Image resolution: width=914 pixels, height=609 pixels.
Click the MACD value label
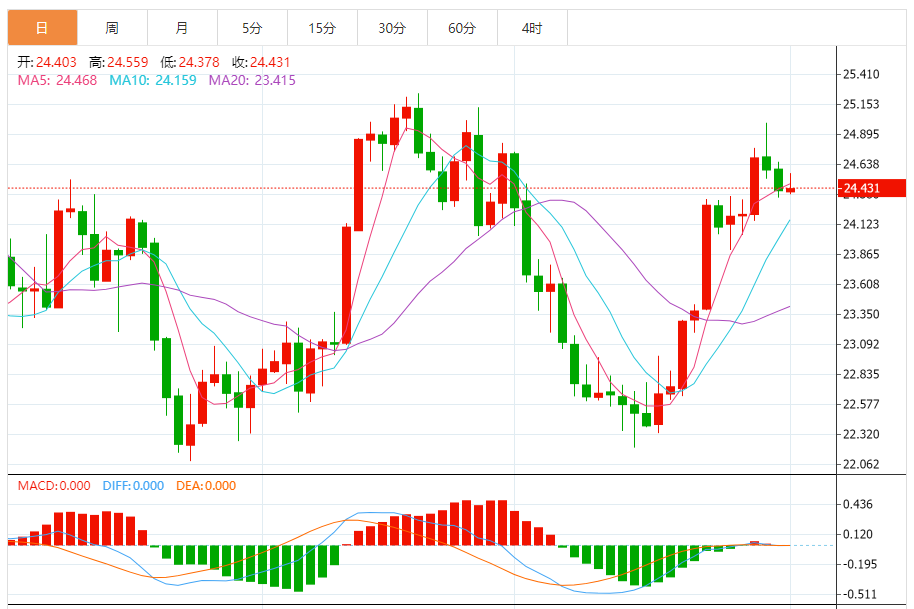coord(54,486)
